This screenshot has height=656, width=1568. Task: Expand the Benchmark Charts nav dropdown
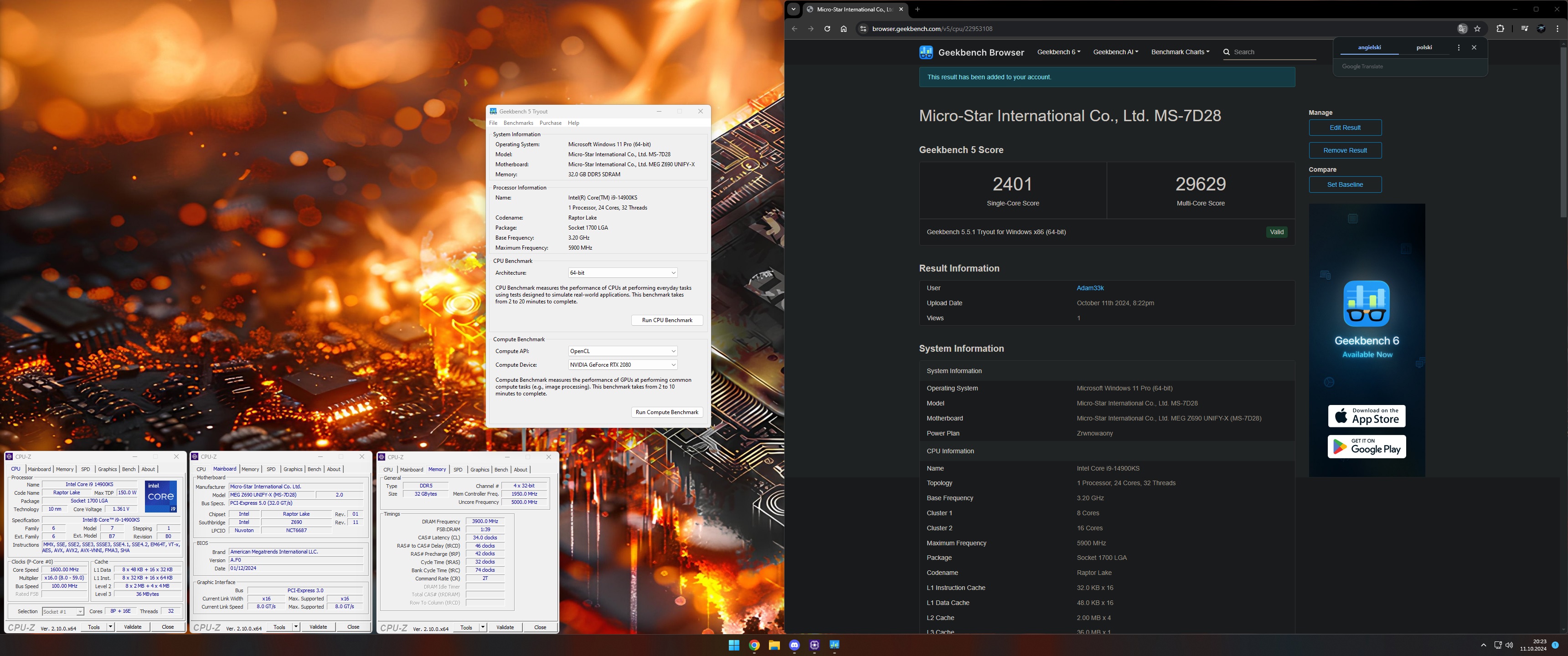(x=1180, y=52)
